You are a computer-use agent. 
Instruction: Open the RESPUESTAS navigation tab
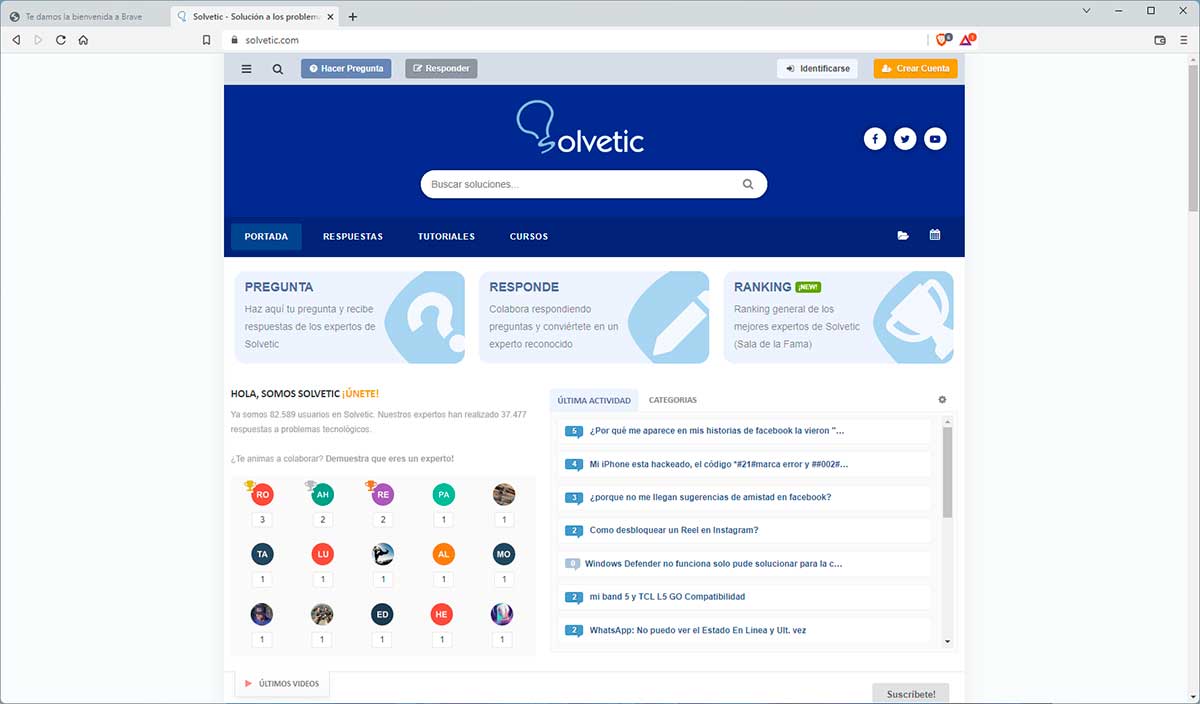point(353,237)
